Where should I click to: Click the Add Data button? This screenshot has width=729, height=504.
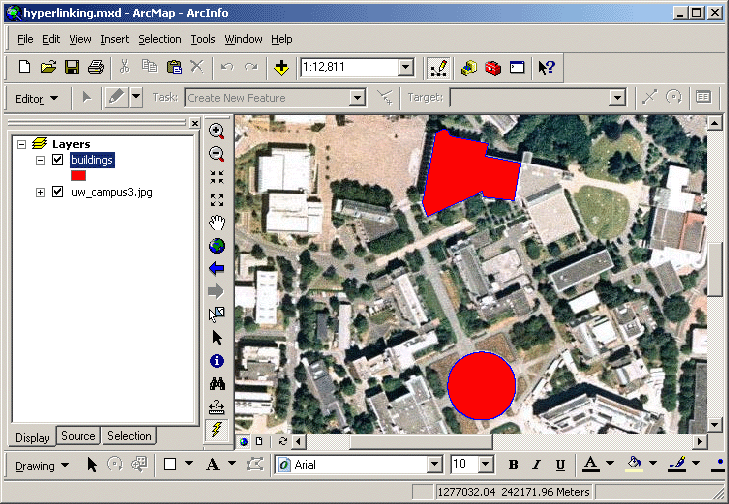click(282, 67)
